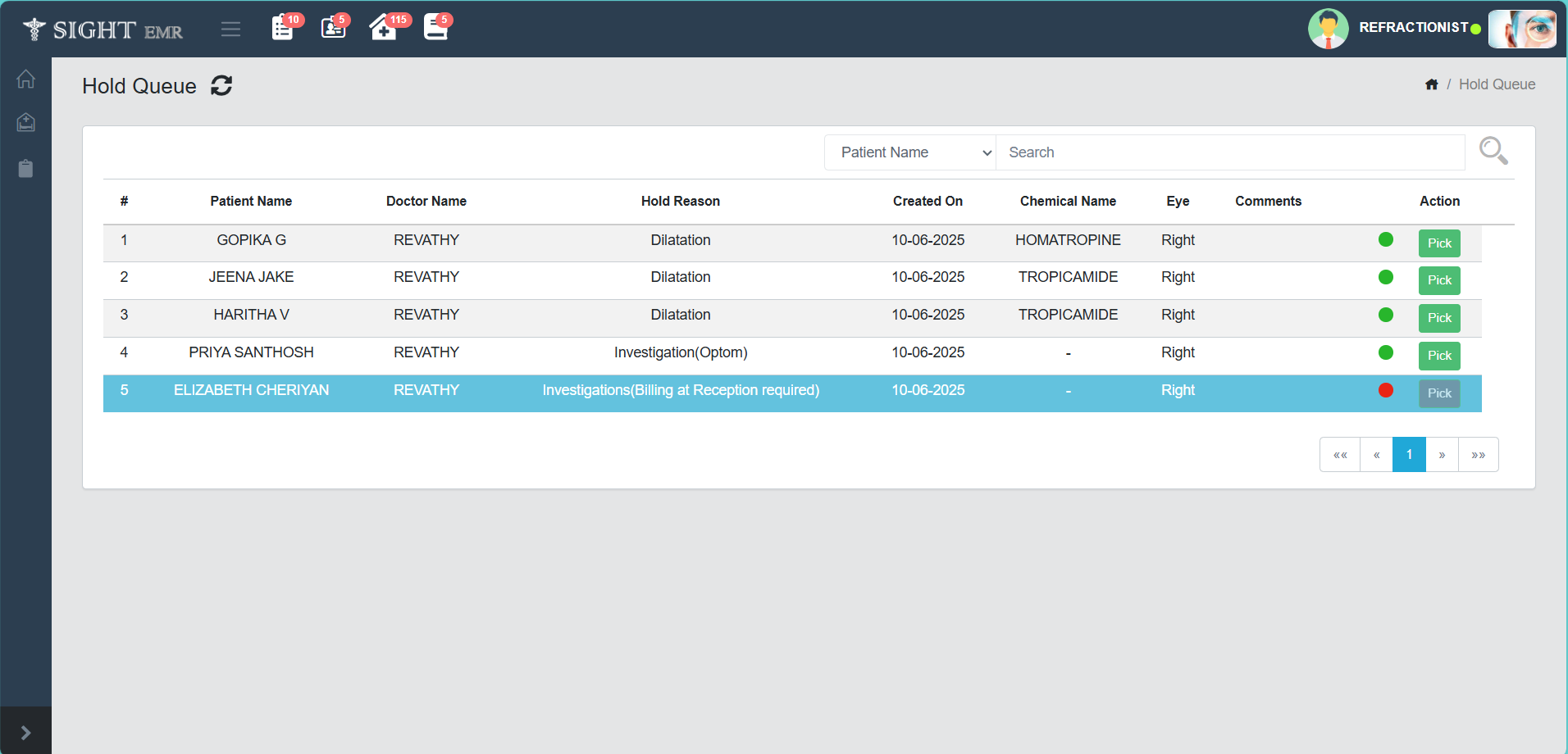Click the home icon in the breadcrumb
Screen dimensions: 1568x754
click(1431, 84)
